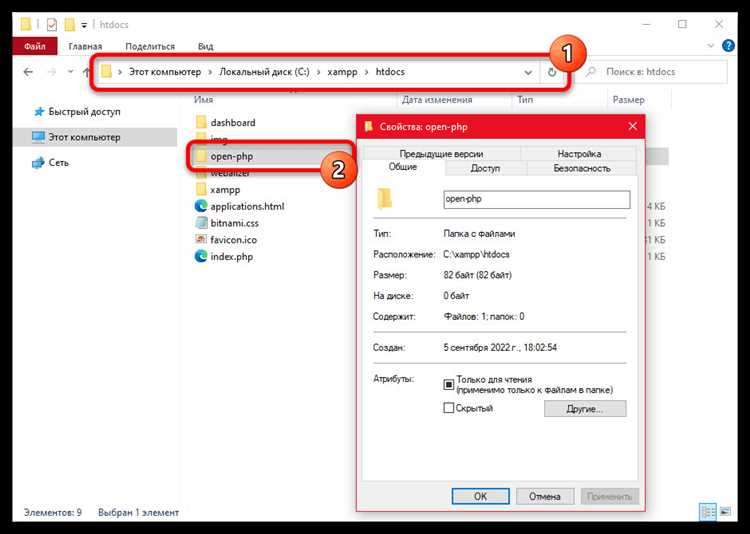The height and width of the screenshot is (534, 750).
Task: Click the Другие... attributes button
Action: click(585, 409)
